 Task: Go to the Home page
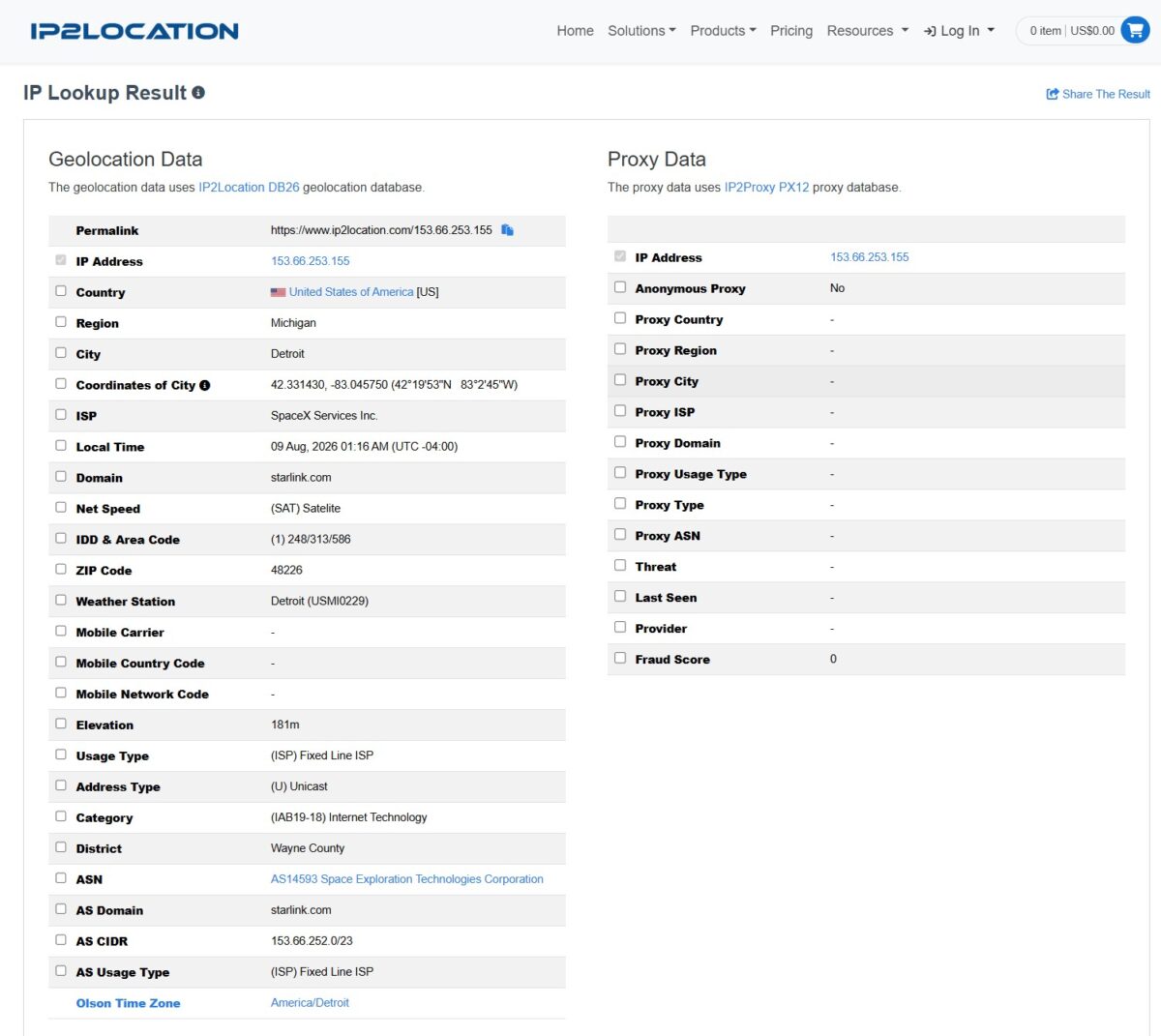tap(575, 31)
